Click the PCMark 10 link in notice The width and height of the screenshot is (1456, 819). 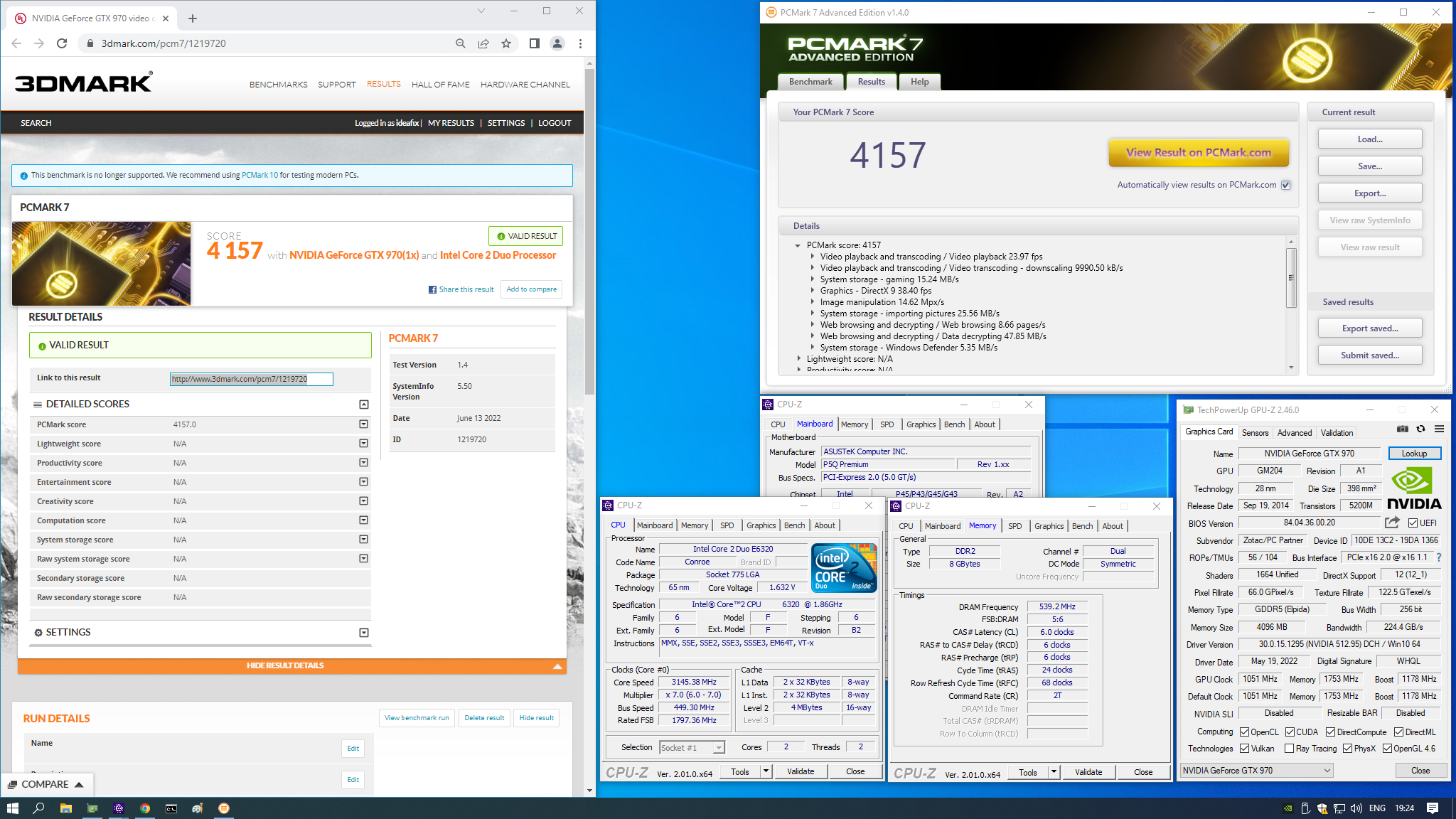(x=259, y=175)
